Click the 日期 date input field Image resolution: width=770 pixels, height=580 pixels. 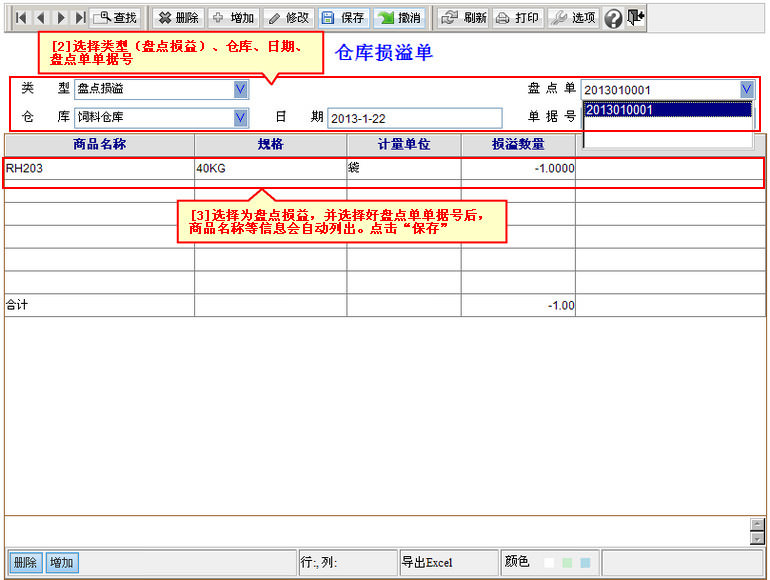pos(414,118)
